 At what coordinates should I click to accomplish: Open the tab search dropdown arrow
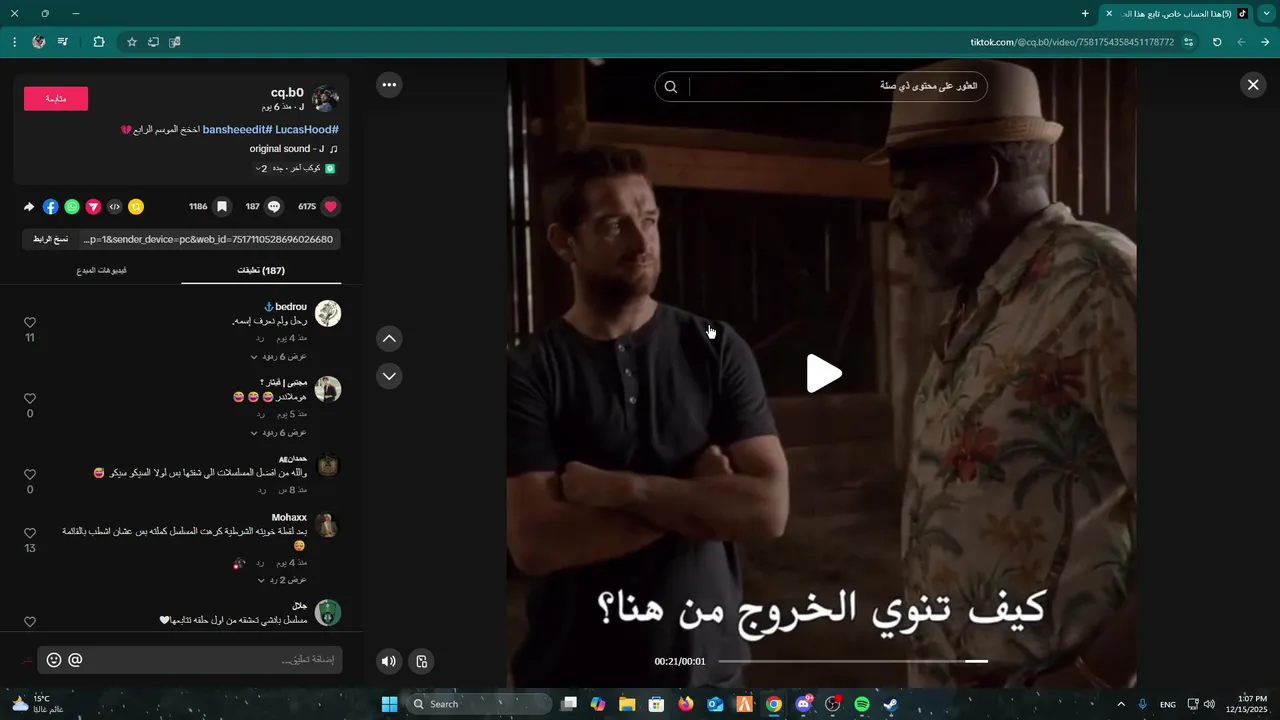point(1267,13)
